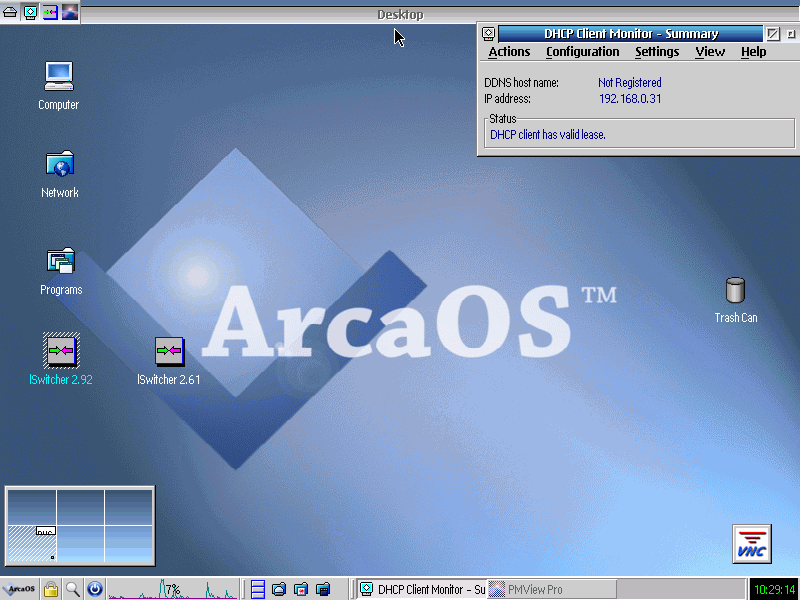Switch to PMView Pro taskbar entry
Image resolution: width=800 pixels, height=600 pixels.
click(x=551, y=590)
